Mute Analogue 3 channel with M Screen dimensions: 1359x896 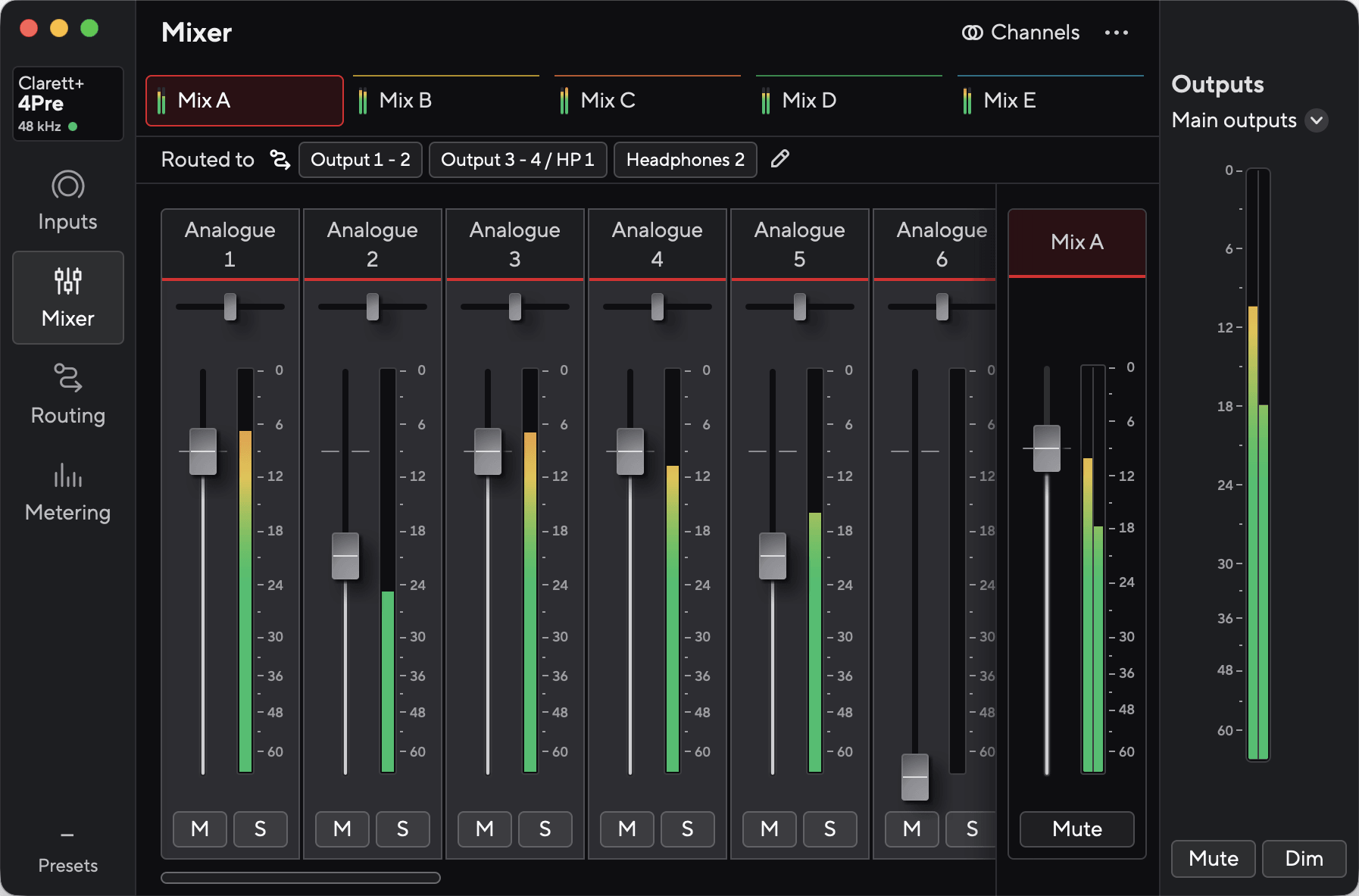[x=485, y=829]
